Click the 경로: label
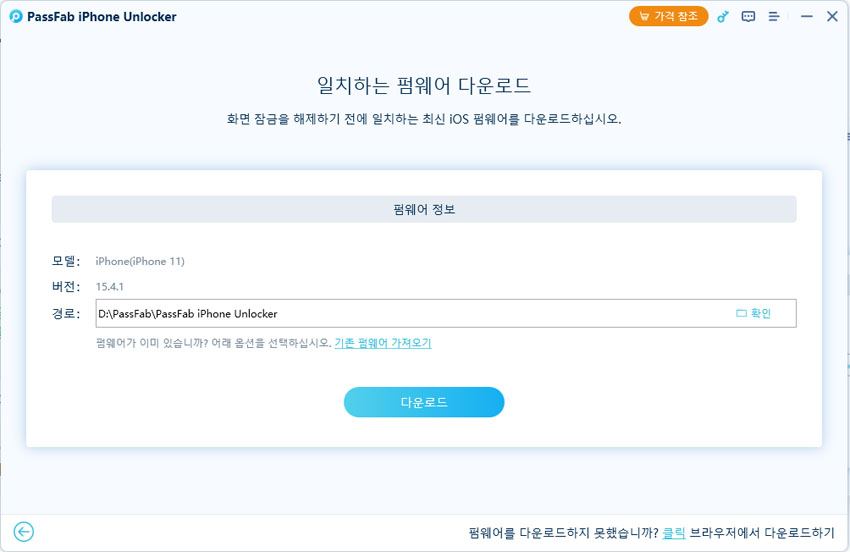 click(x=66, y=313)
